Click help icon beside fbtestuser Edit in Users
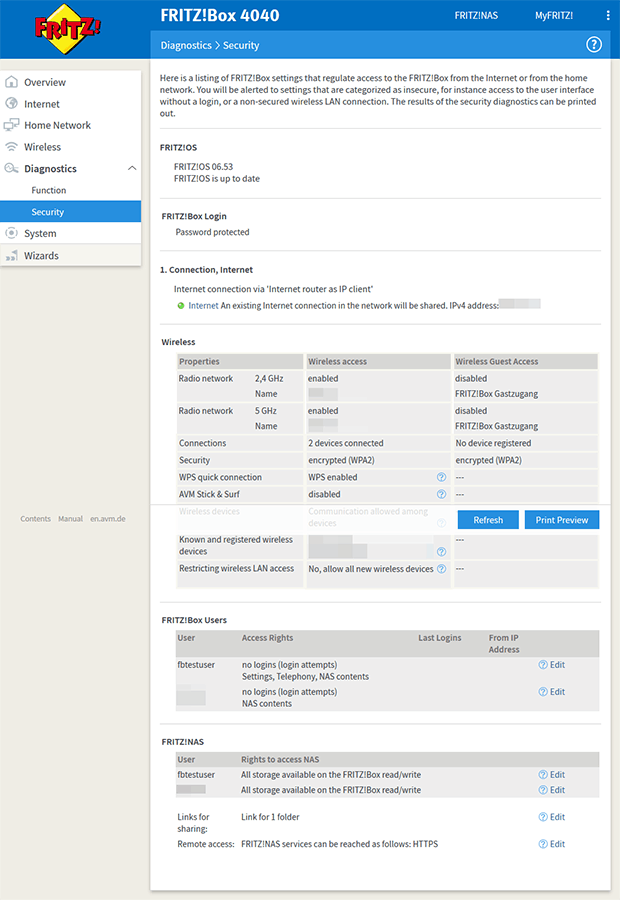Image resolution: width=620 pixels, height=900 pixels. (543, 665)
